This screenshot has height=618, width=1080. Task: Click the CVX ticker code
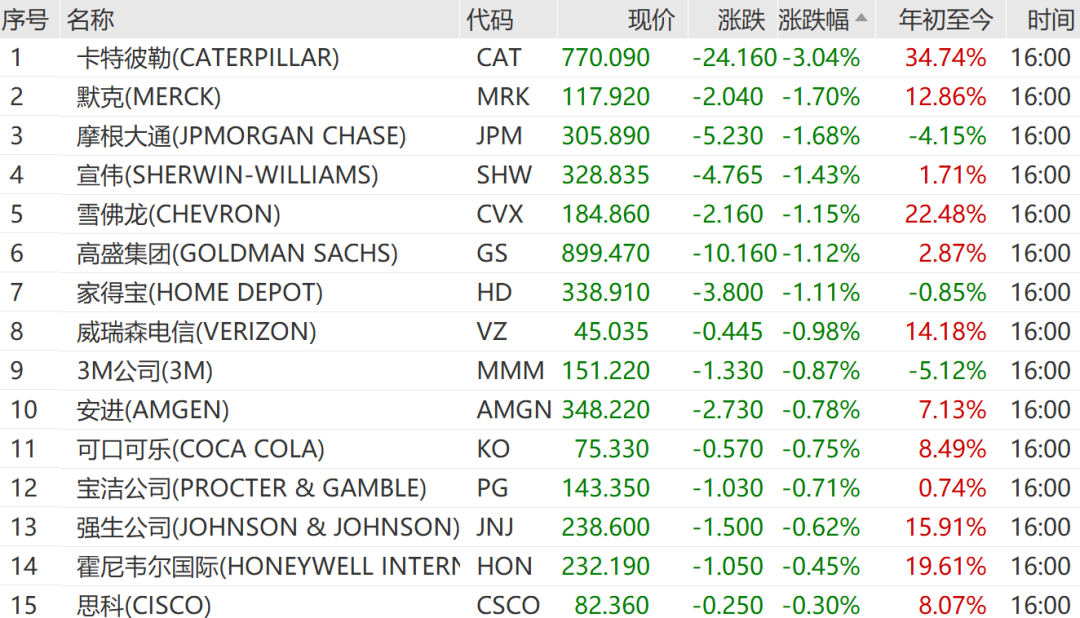coord(500,214)
